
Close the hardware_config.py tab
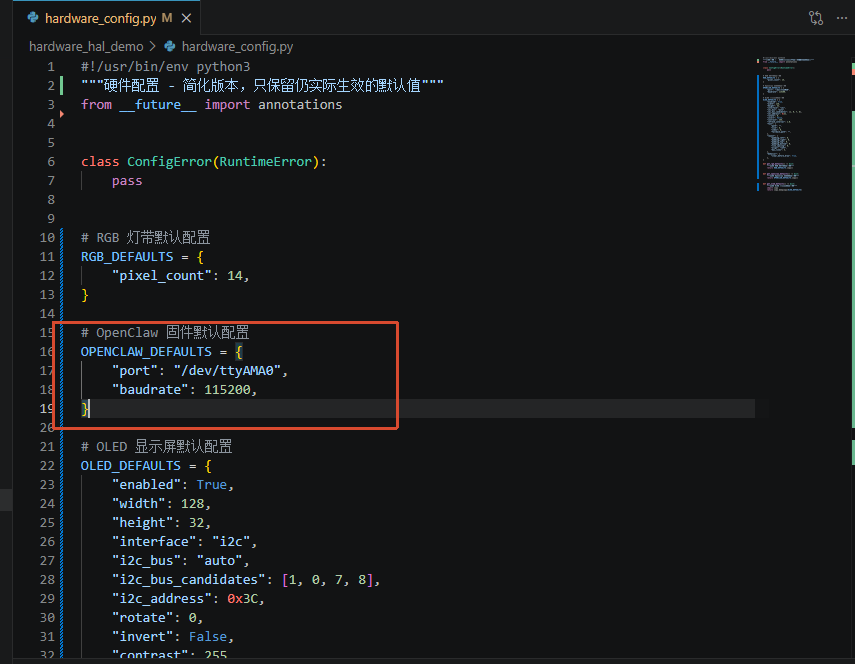pyautogui.click(x=186, y=18)
